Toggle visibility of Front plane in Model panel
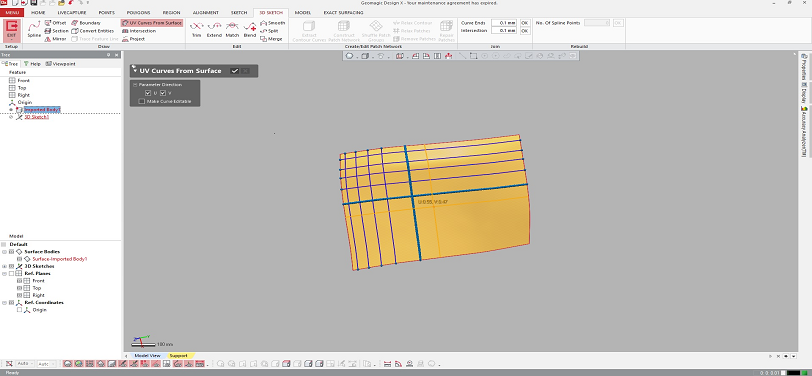Screen dimensions: 812x376 [20, 281]
